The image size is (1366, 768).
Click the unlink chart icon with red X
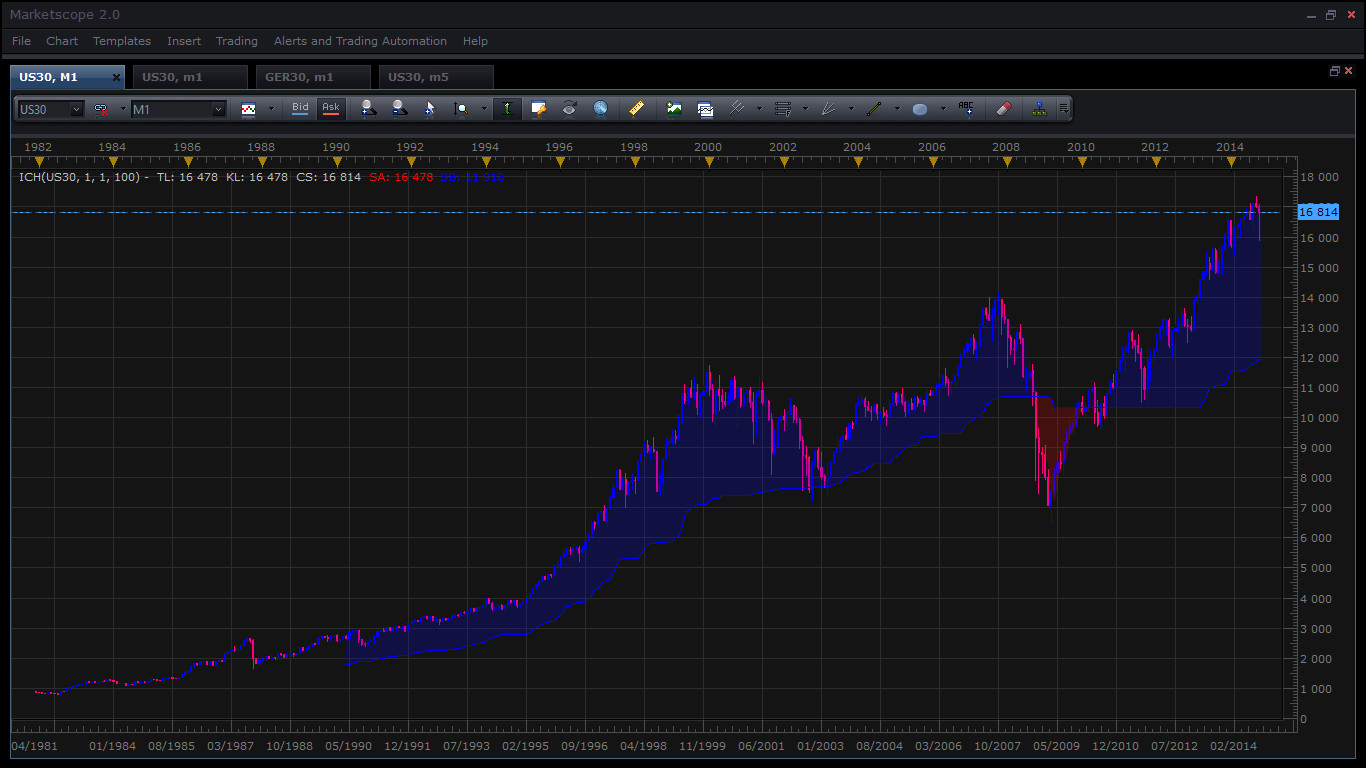[x=101, y=109]
